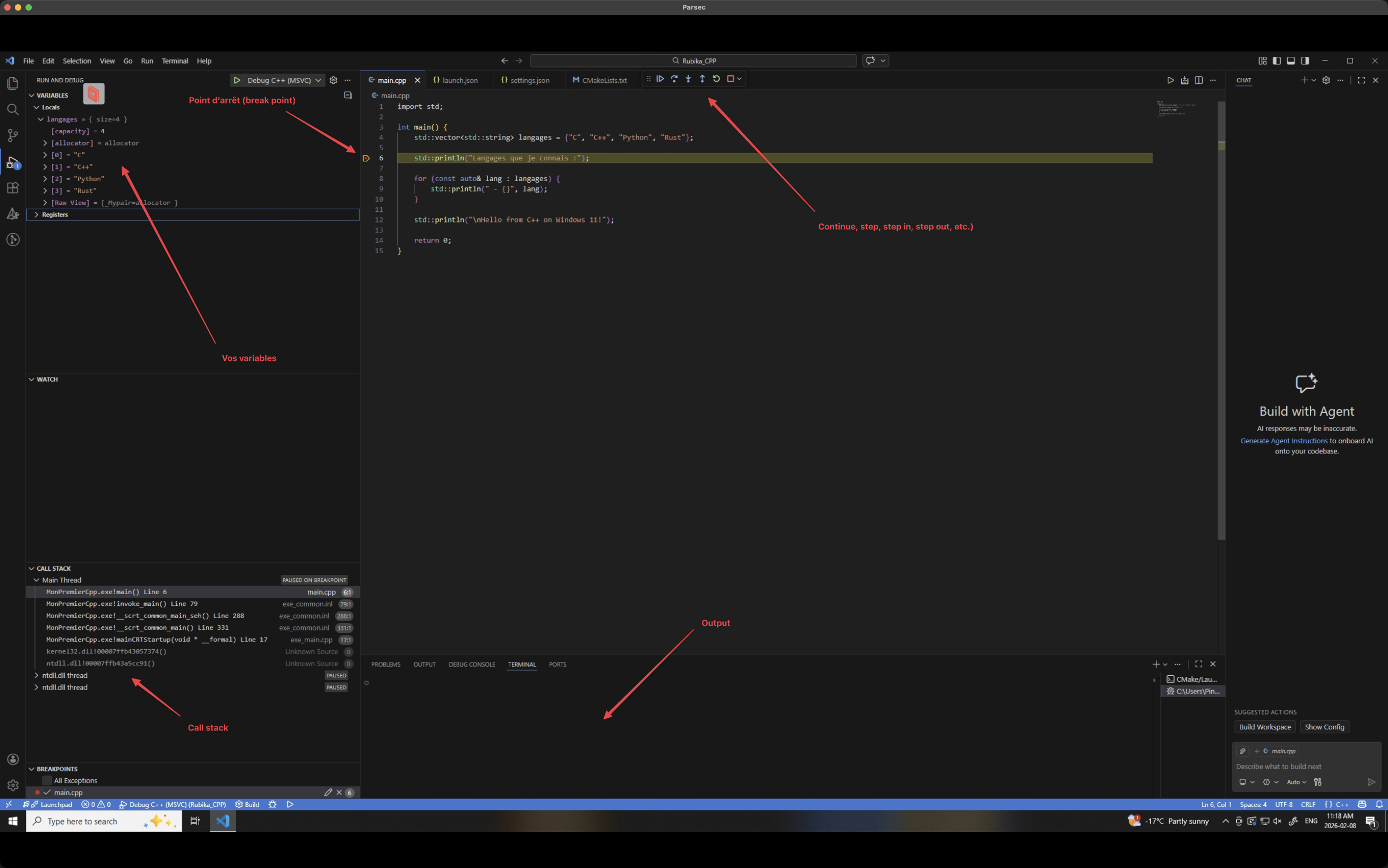Image resolution: width=1388 pixels, height=868 pixels.
Task: Toggle breakpoint on line 6 gutter
Action: click(x=366, y=158)
